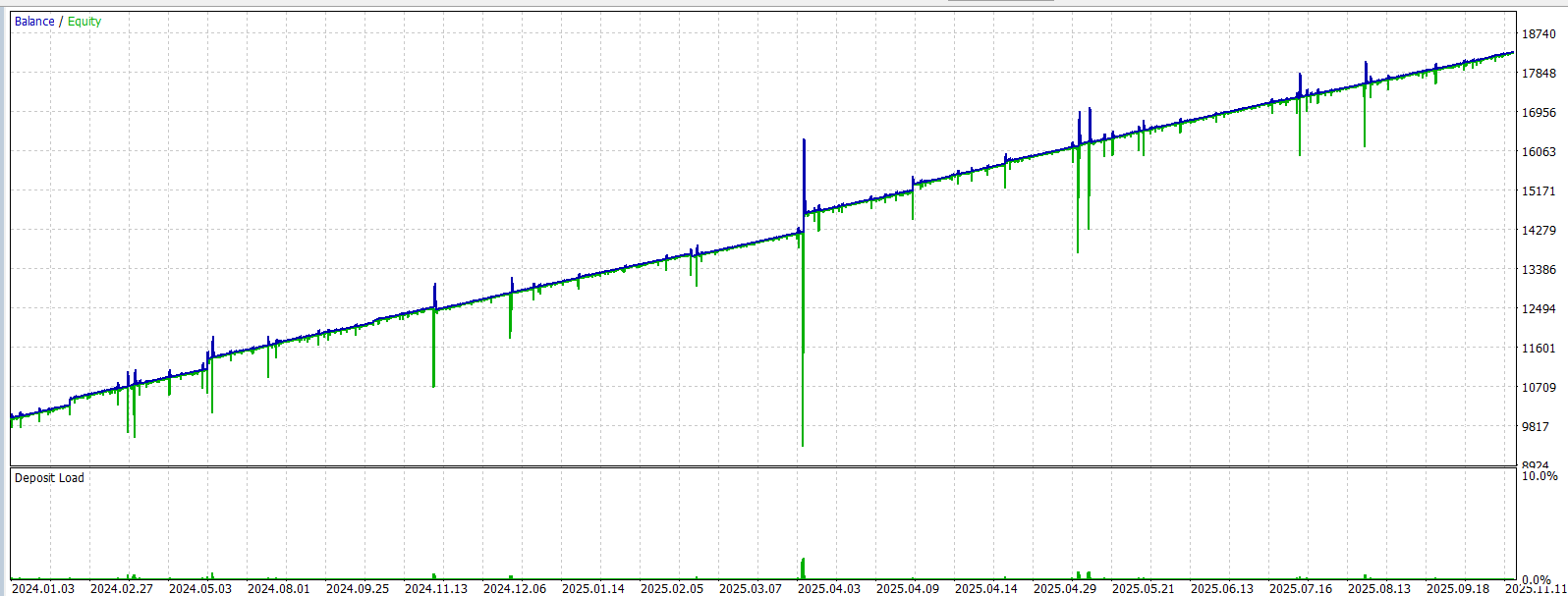Click the 18740 value on price axis

[1539, 34]
